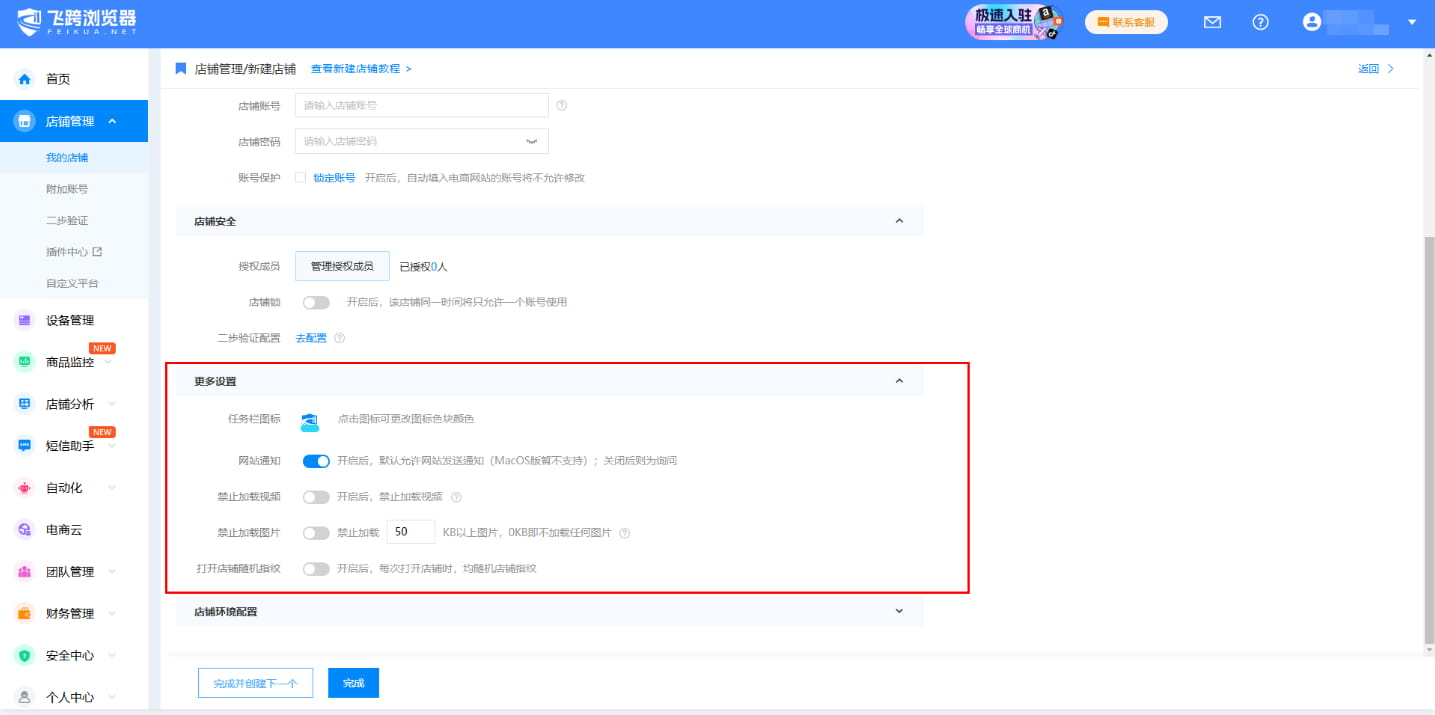Open the message envelope icon in the header
Image resolution: width=1435 pixels, height=715 pixels.
(1211, 21)
